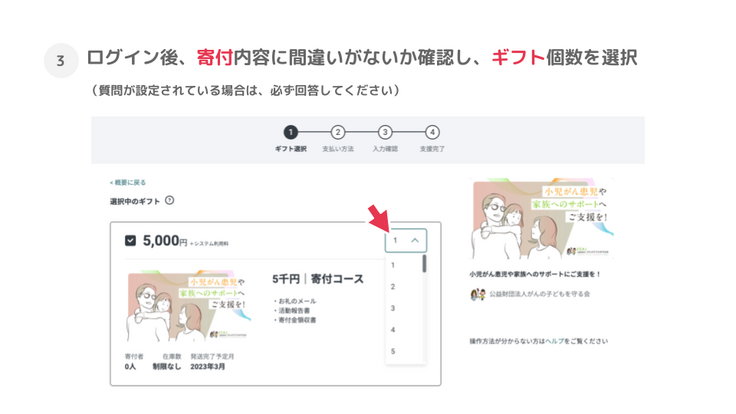Select quantity 4 from the list
The image size is (736, 414).
tap(394, 330)
